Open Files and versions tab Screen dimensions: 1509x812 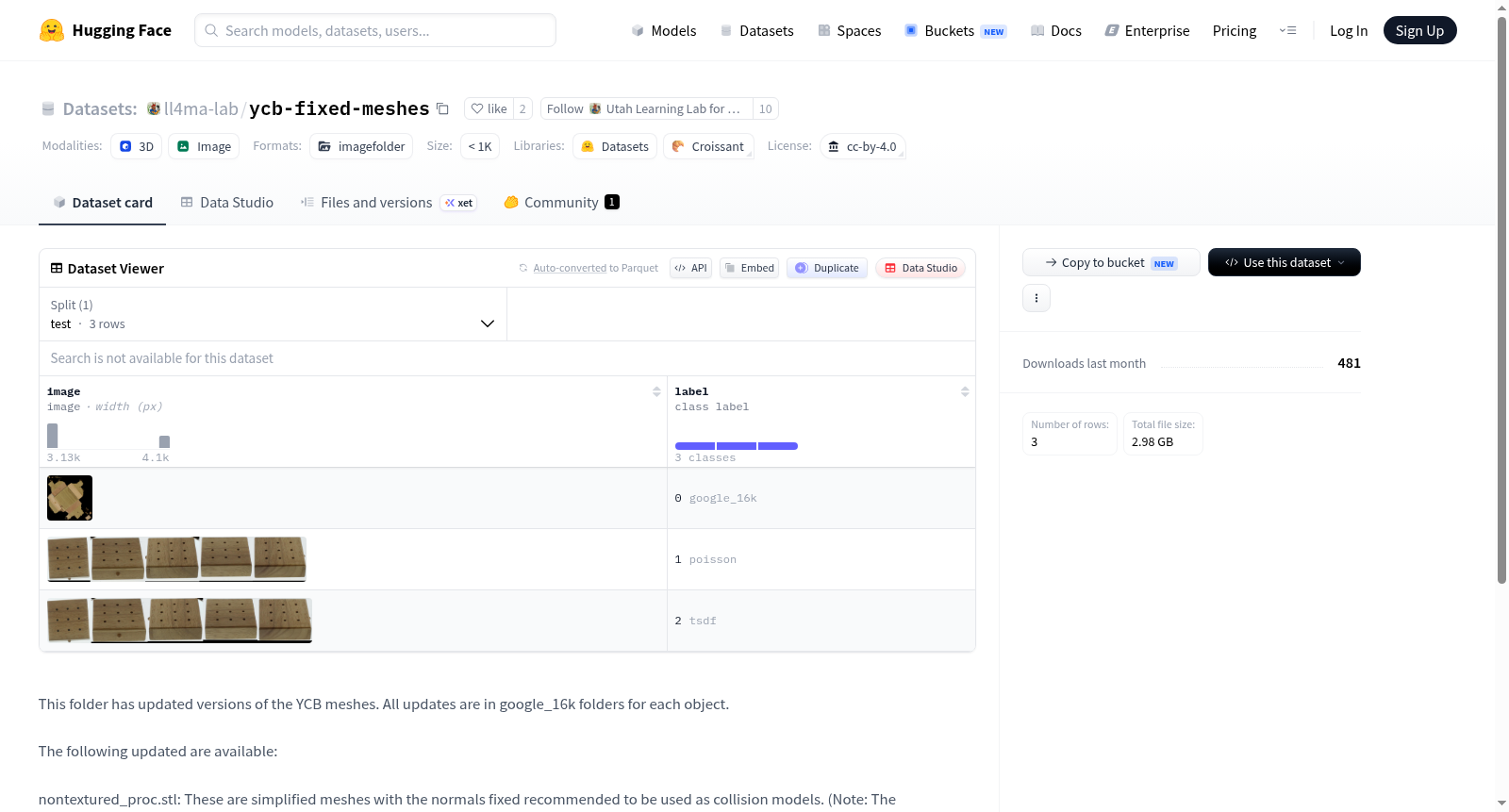point(389,202)
